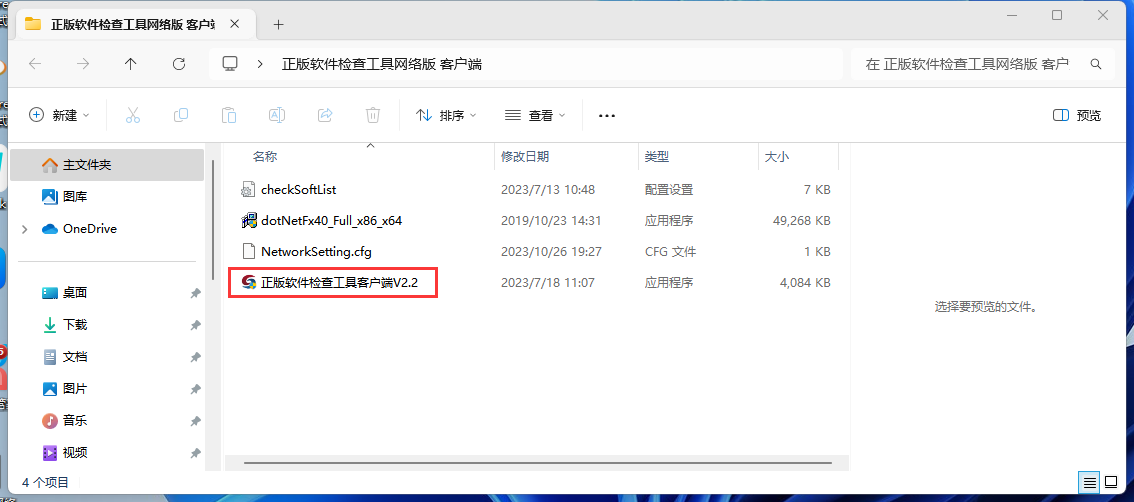Select file name 正版软件检查工具客户端V2.2
The height and width of the screenshot is (502, 1134).
tap(340, 283)
